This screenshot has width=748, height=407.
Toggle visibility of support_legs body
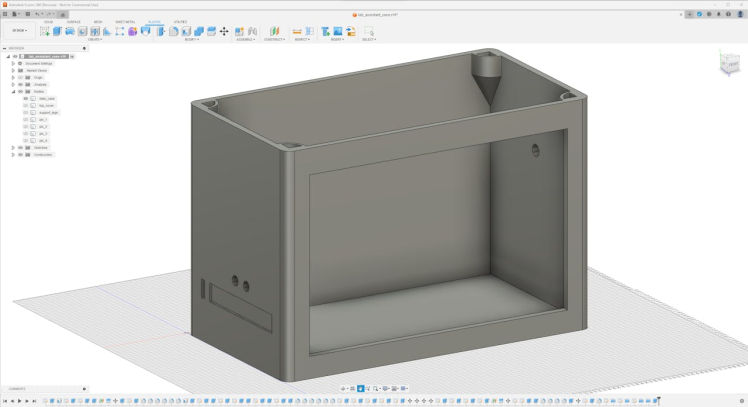pos(25,113)
